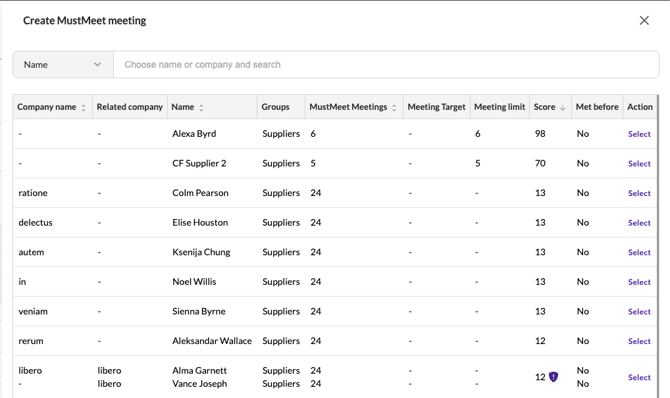Select CF Supplier 2 row
This screenshot has width=670, height=398.
pos(639,163)
